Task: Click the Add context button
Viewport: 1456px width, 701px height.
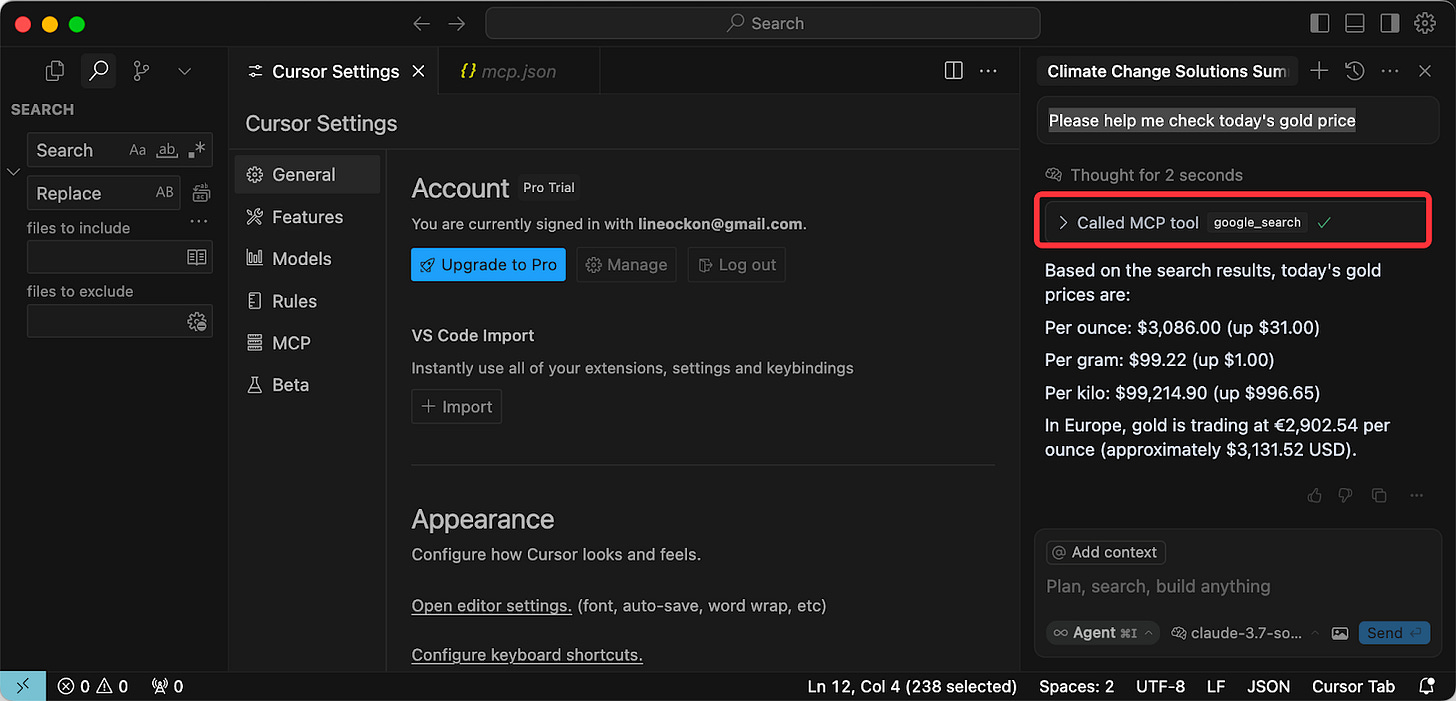Action: pos(1106,552)
